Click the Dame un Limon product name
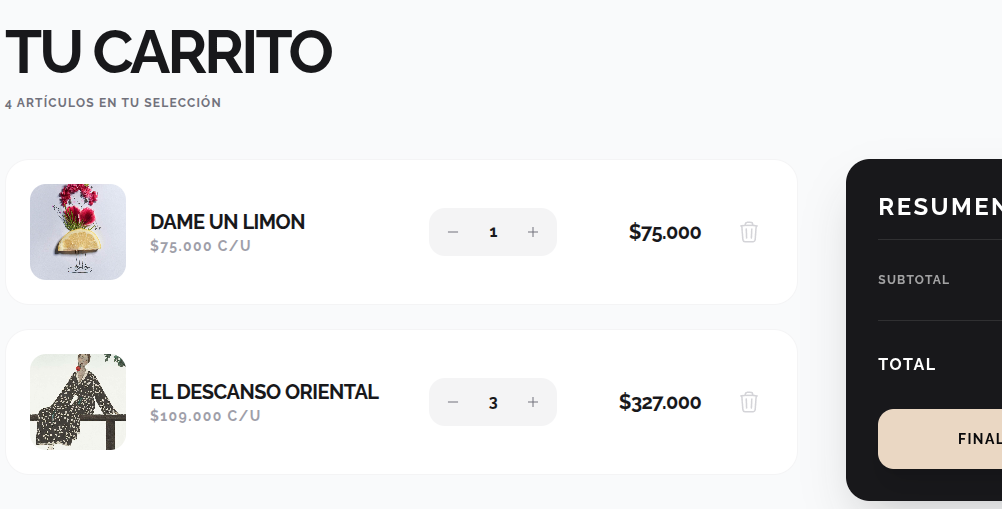The image size is (1002, 509). pos(227,222)
